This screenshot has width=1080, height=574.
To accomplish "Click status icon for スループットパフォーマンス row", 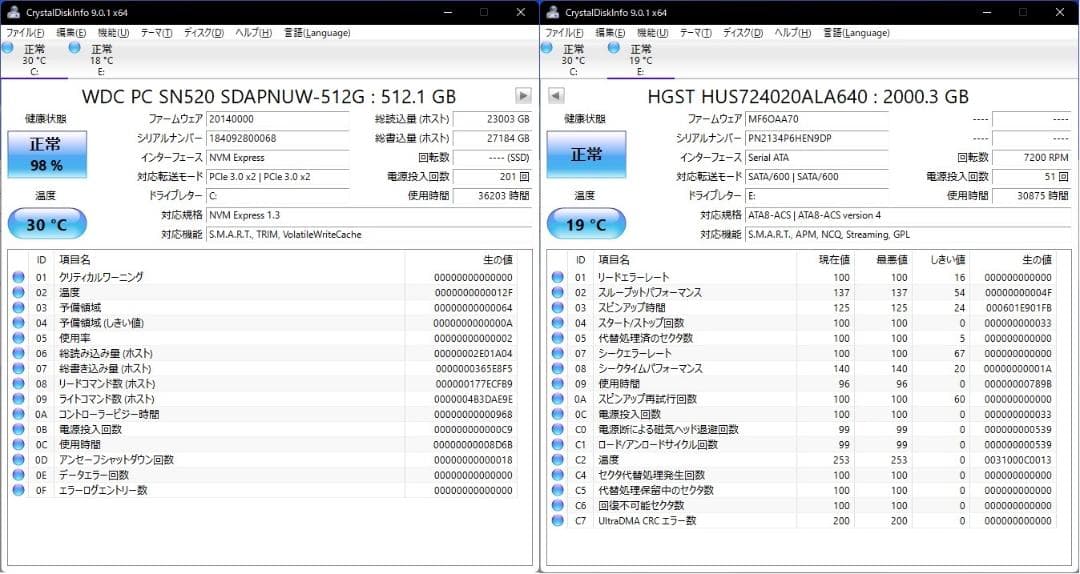I will pos(557,292).
